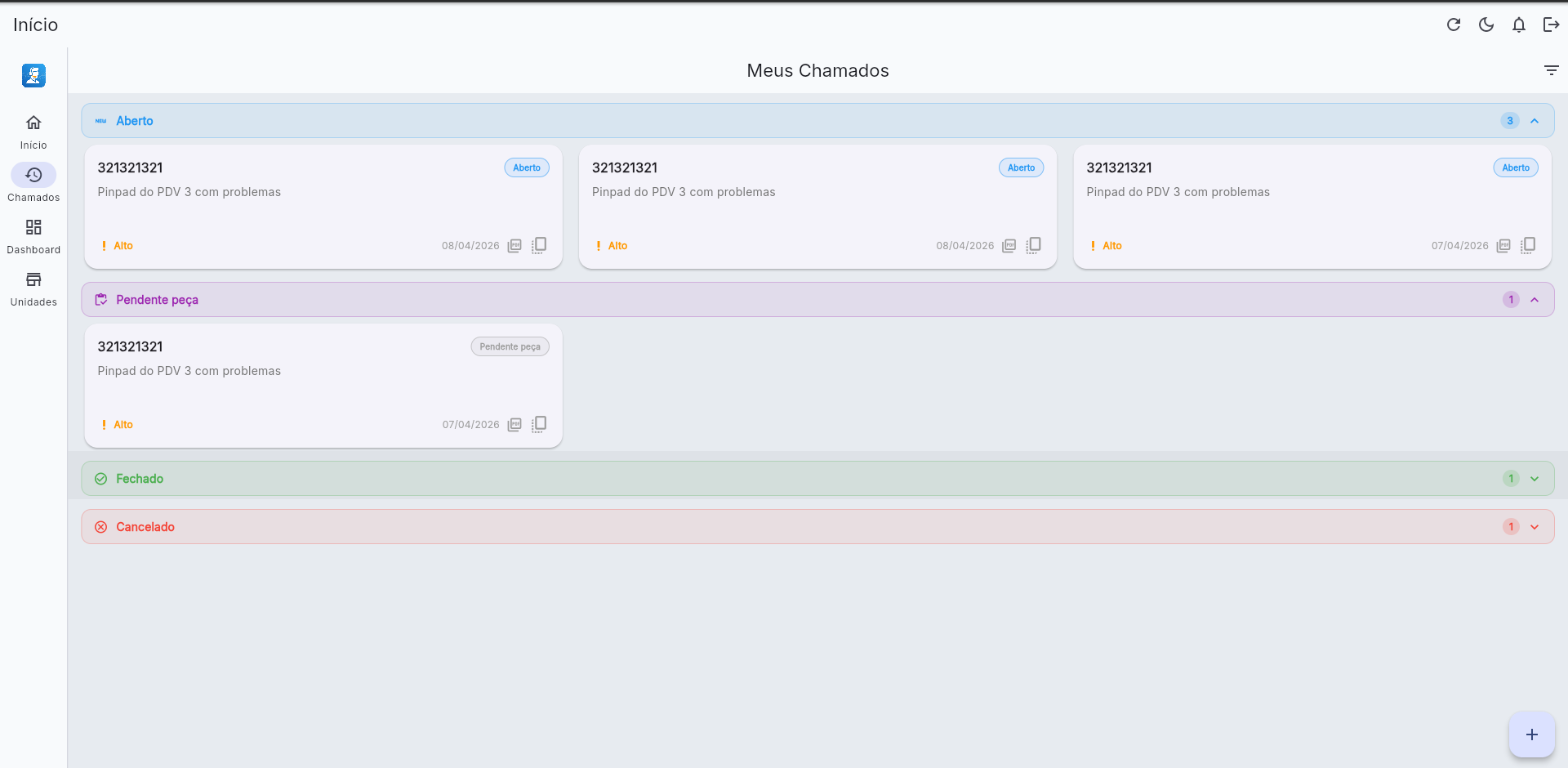
Task: Click the app logo in sidebar
Action: click(33, 76)
